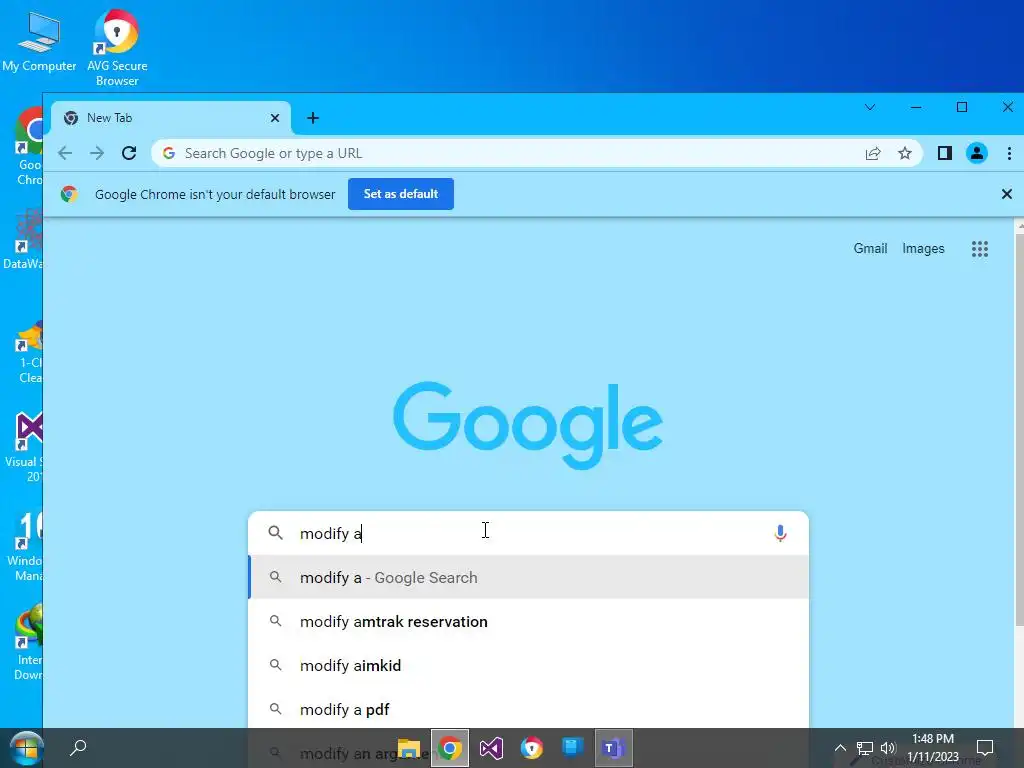Viewport: 1024px width, 768px height.
Task: Click the Chrome logo in the infobar
Action: click(69, 194)
